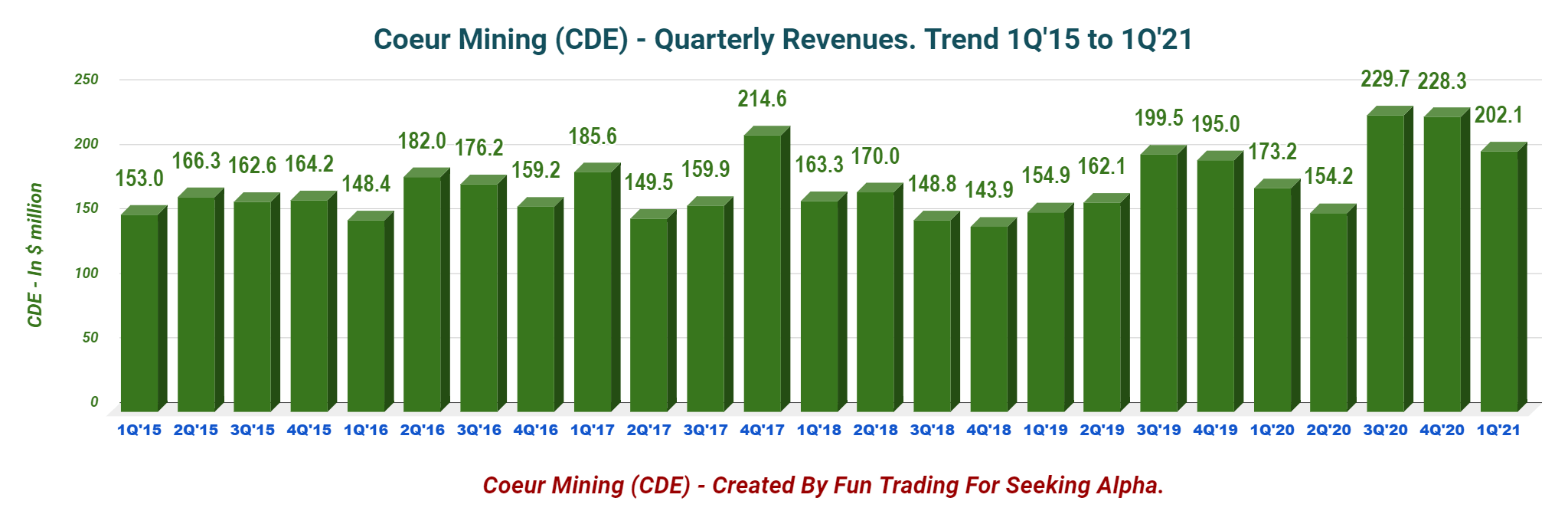The image size is (1568, 524).
Task: Click the x-axis label 1Q'16
Action: pyautogui.click(x=366, y=431)
